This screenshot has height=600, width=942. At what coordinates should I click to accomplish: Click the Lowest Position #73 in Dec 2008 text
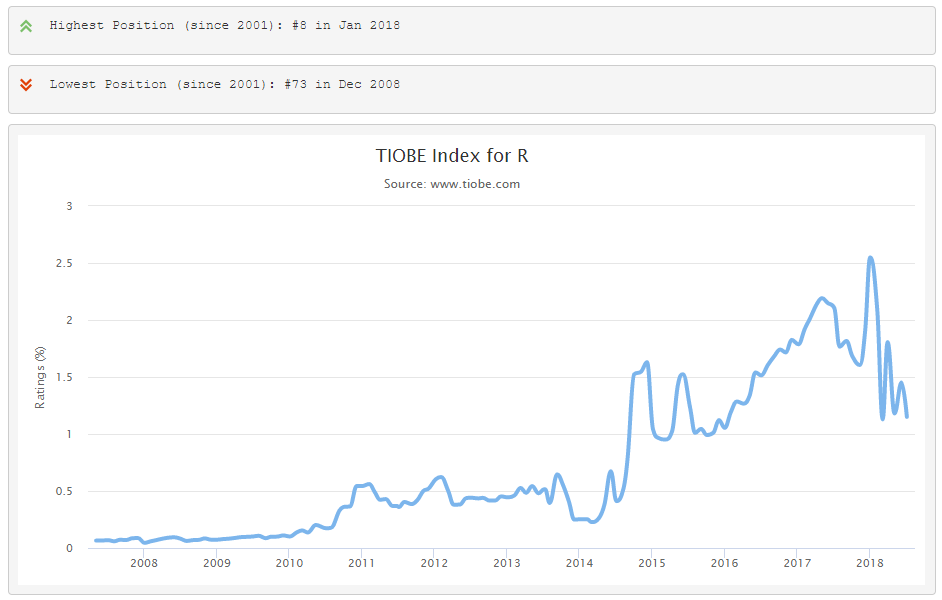click(x=225, y=84)
